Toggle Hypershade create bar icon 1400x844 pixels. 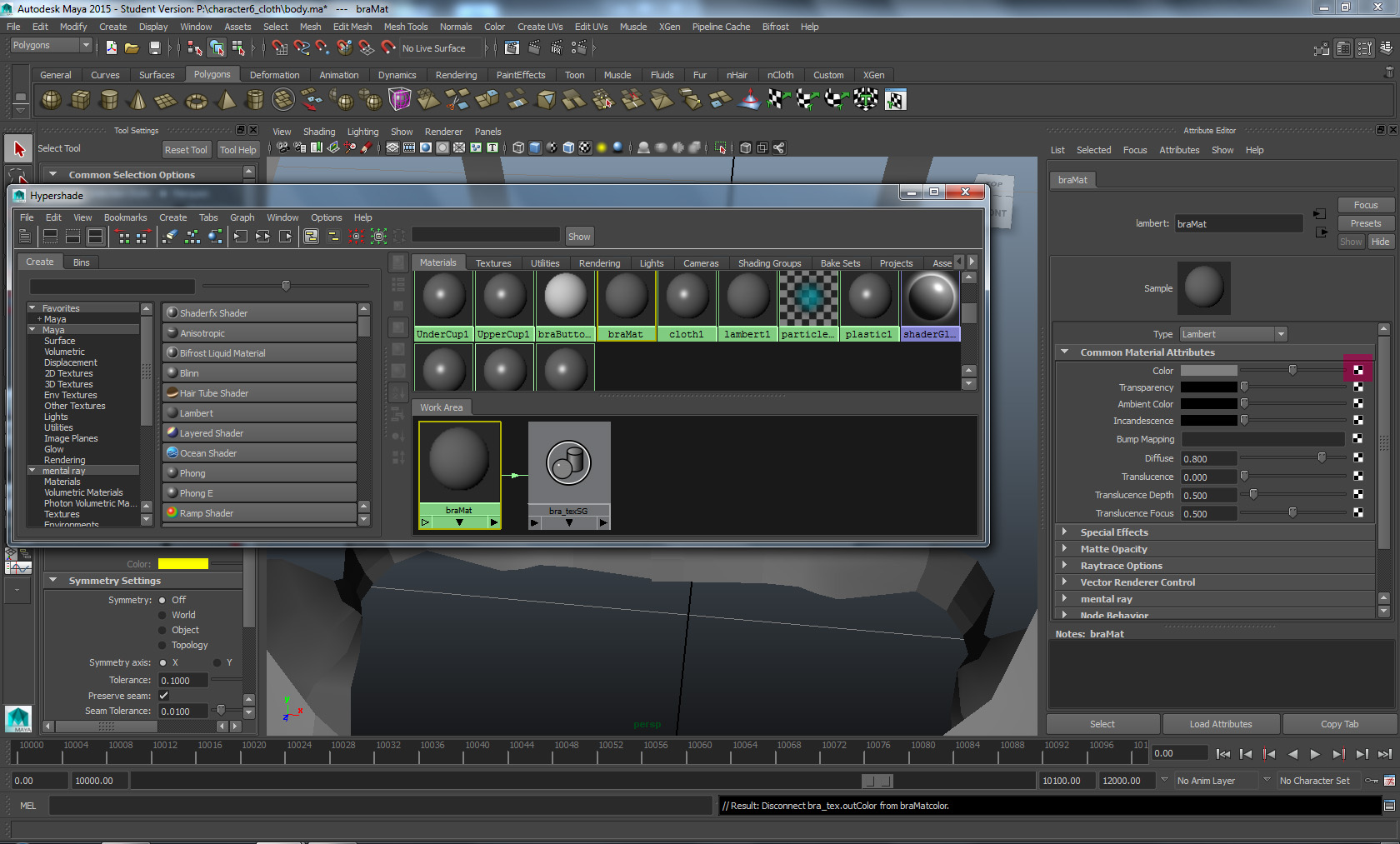coord(24,237)
